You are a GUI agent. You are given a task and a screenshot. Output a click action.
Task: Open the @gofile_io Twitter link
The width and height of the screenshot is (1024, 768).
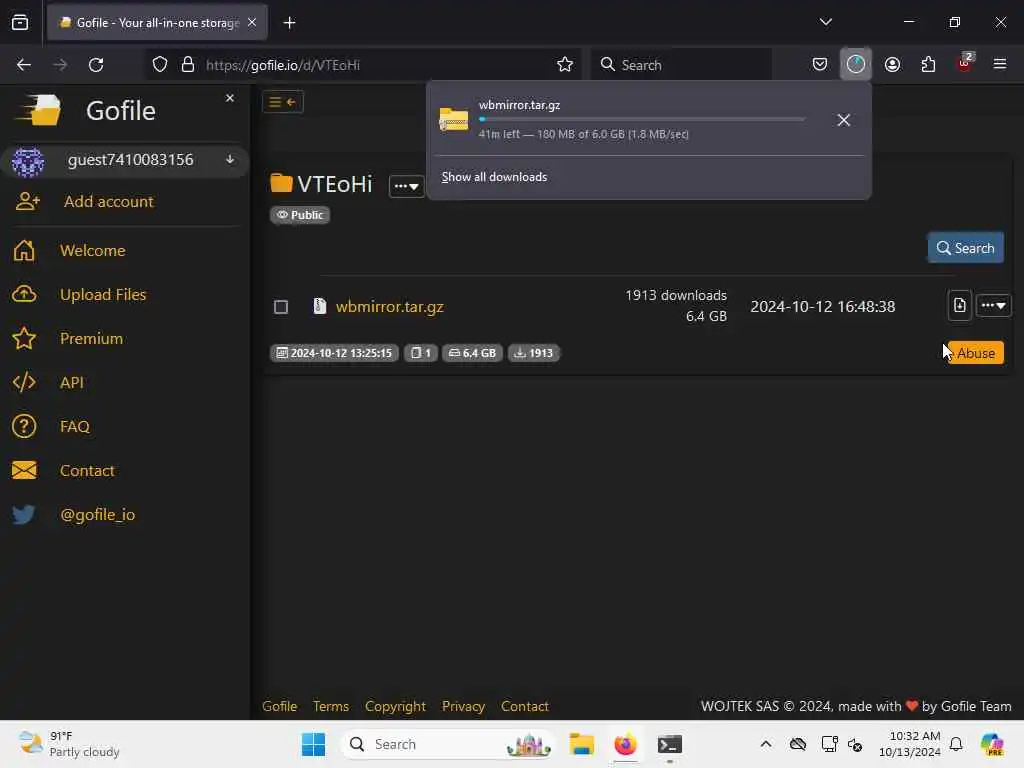click(97, 515)
